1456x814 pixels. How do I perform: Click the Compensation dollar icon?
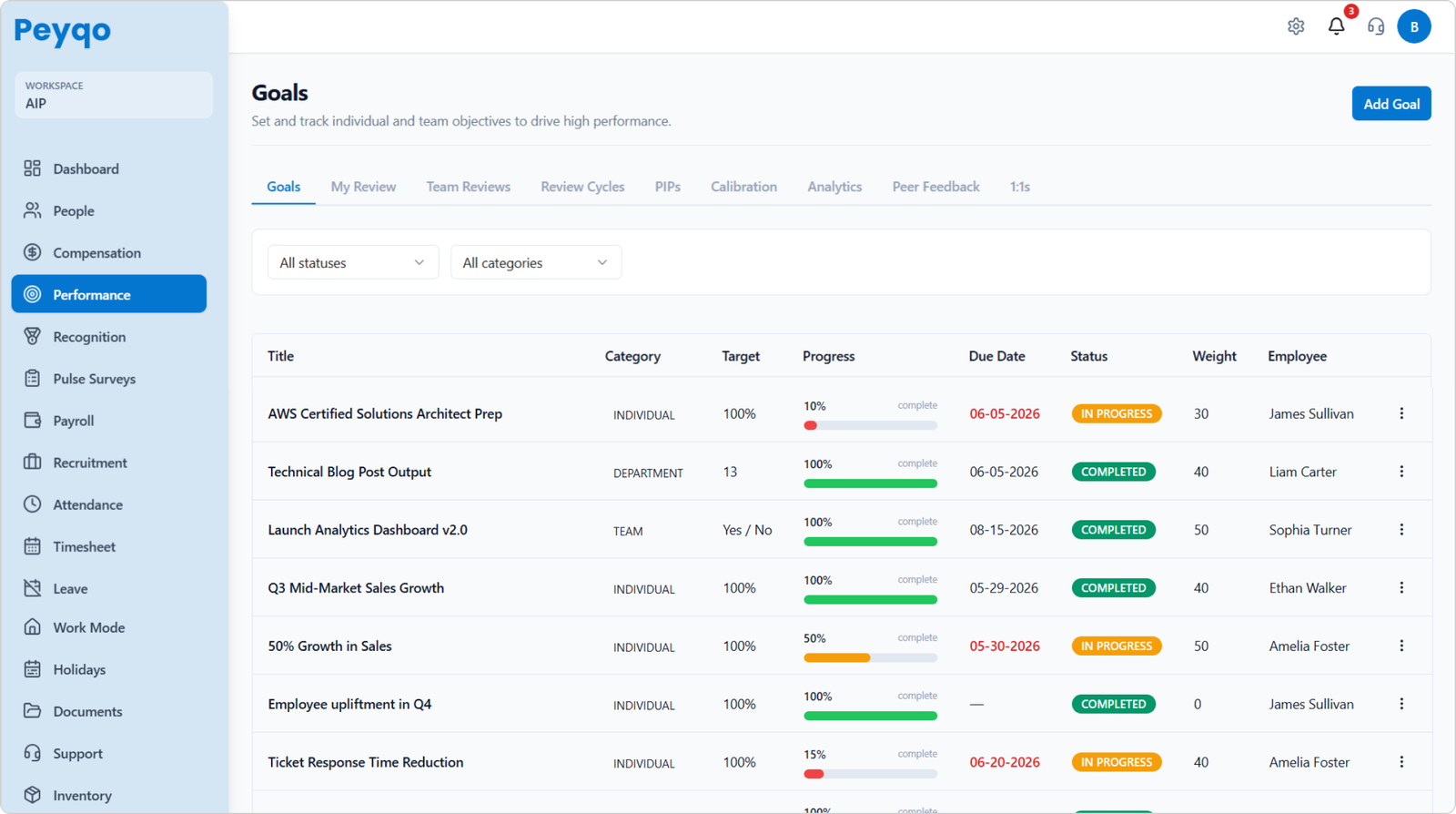coord(33,252)
